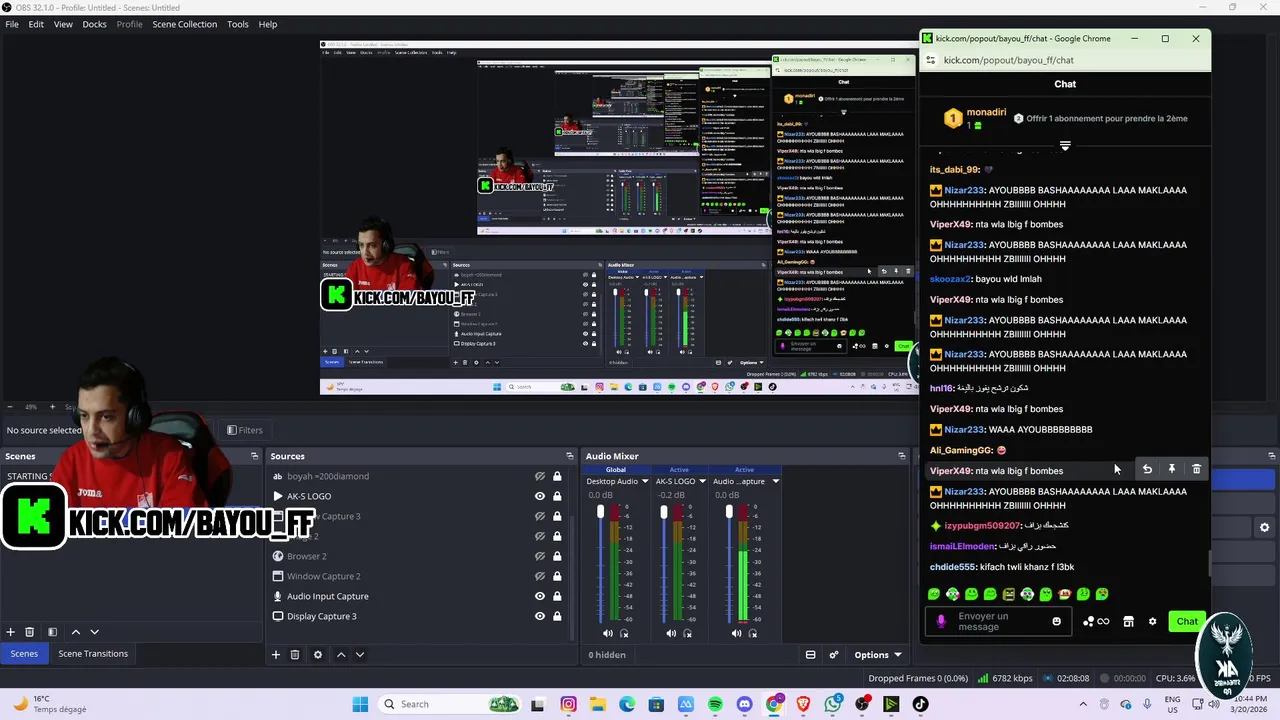
Task: Hide the AK-S LOGO source
Action: (x=540, y=496)
